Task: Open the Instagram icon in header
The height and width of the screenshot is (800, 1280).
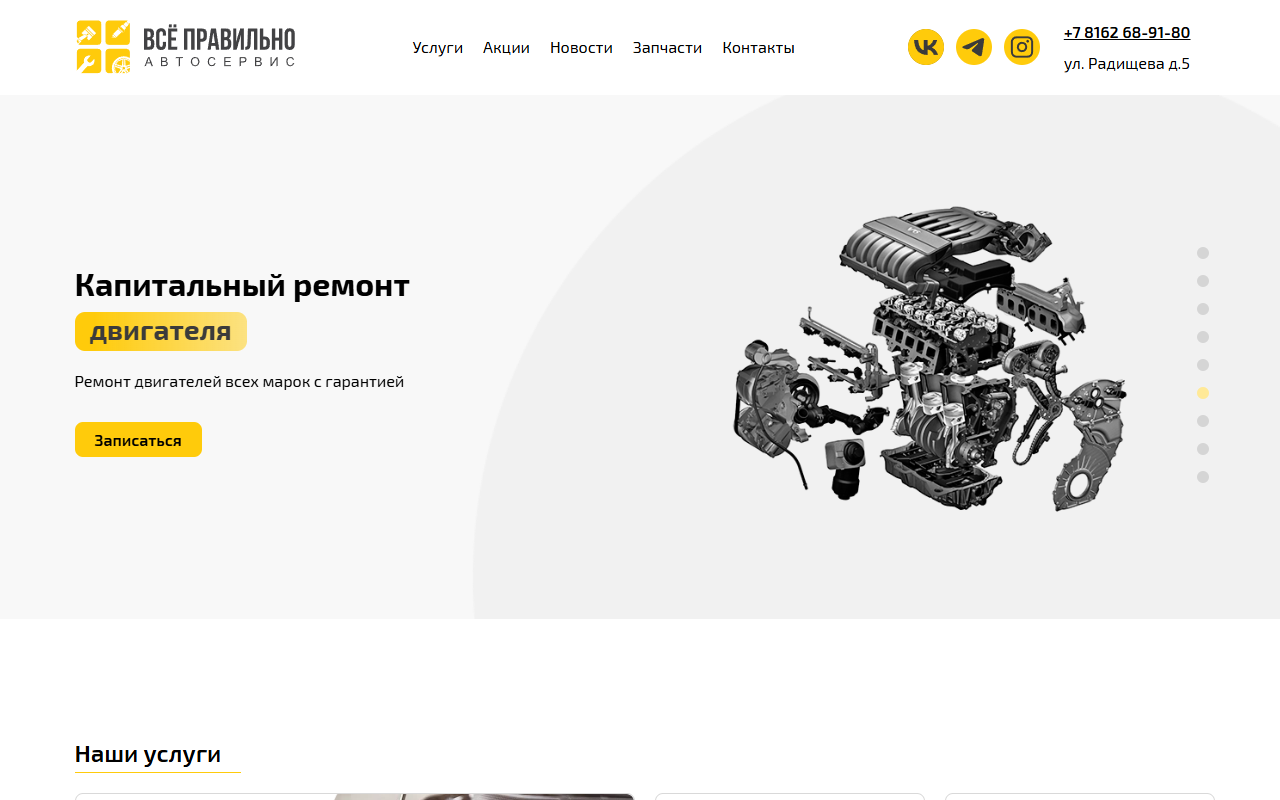Action: (1021, 46)
